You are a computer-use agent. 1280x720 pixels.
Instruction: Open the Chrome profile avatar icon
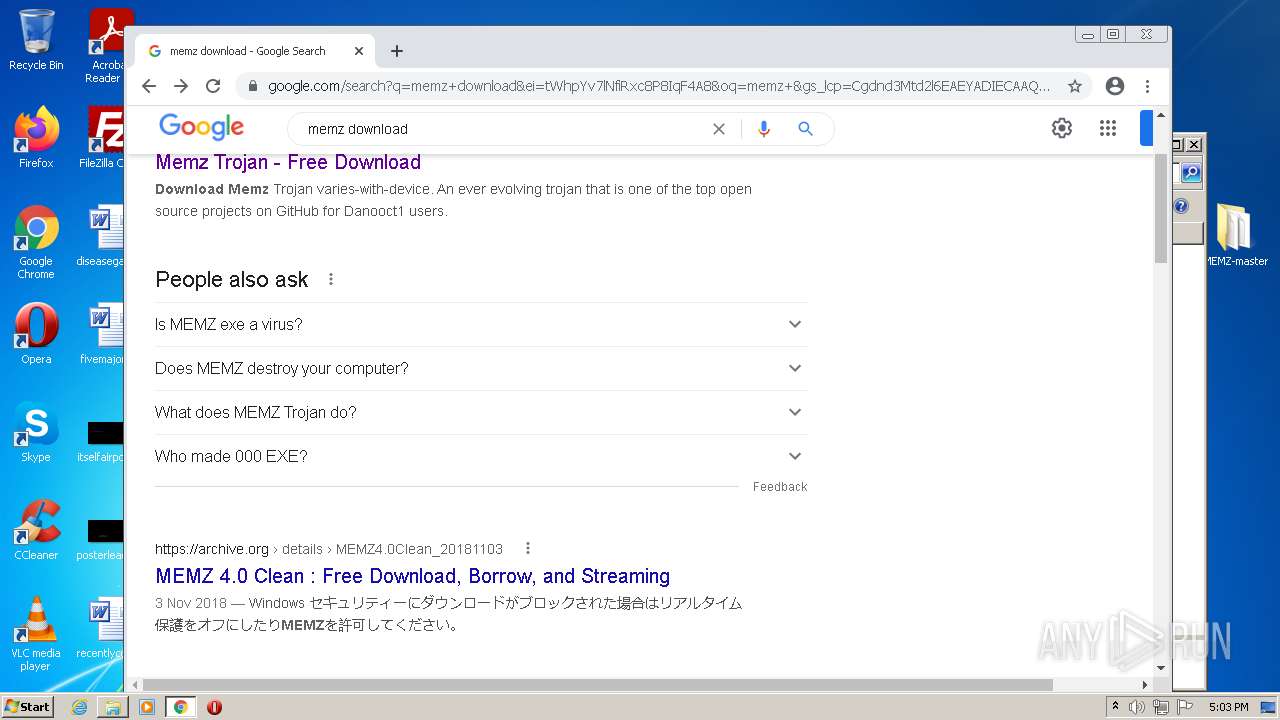pos(1115,86)
